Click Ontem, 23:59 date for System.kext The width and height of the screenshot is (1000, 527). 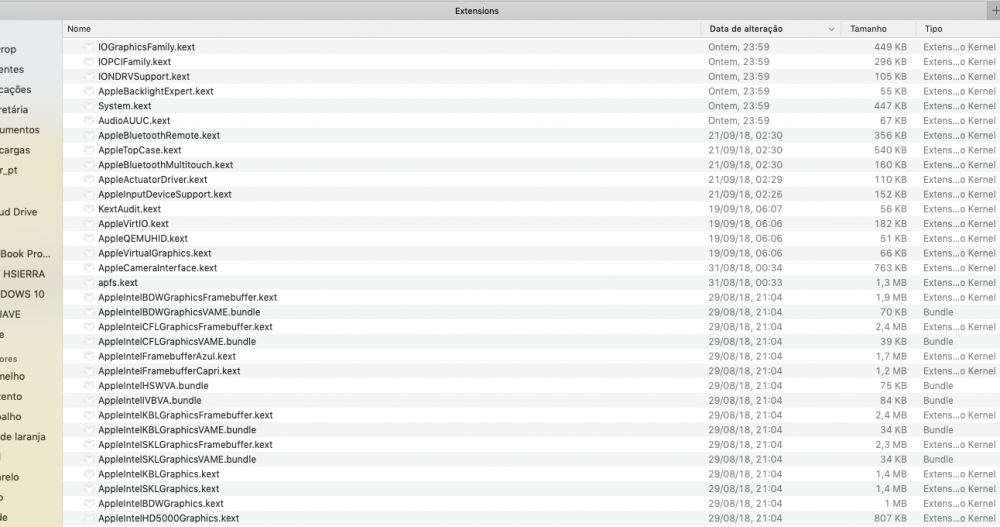point(739,105)
